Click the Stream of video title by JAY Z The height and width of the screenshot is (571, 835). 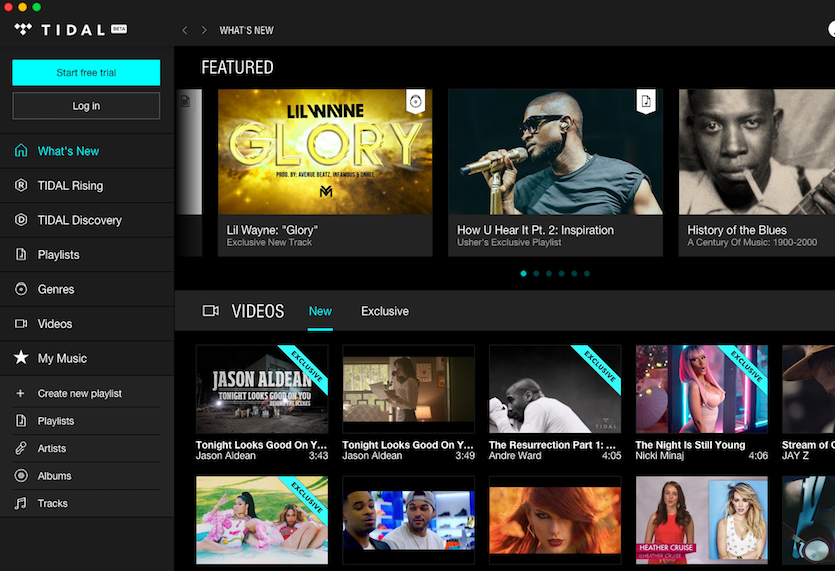[808, 445]
